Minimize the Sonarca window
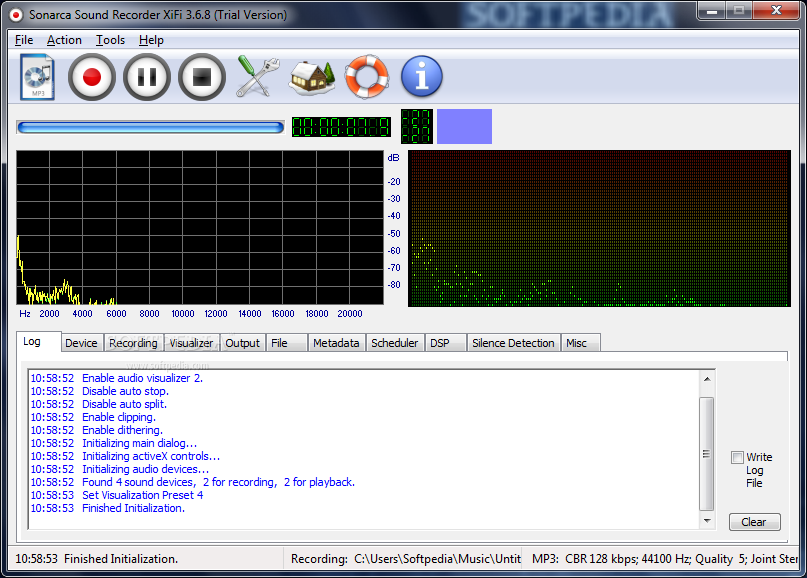The image size is (807, 578). click(x=712, y=10)
